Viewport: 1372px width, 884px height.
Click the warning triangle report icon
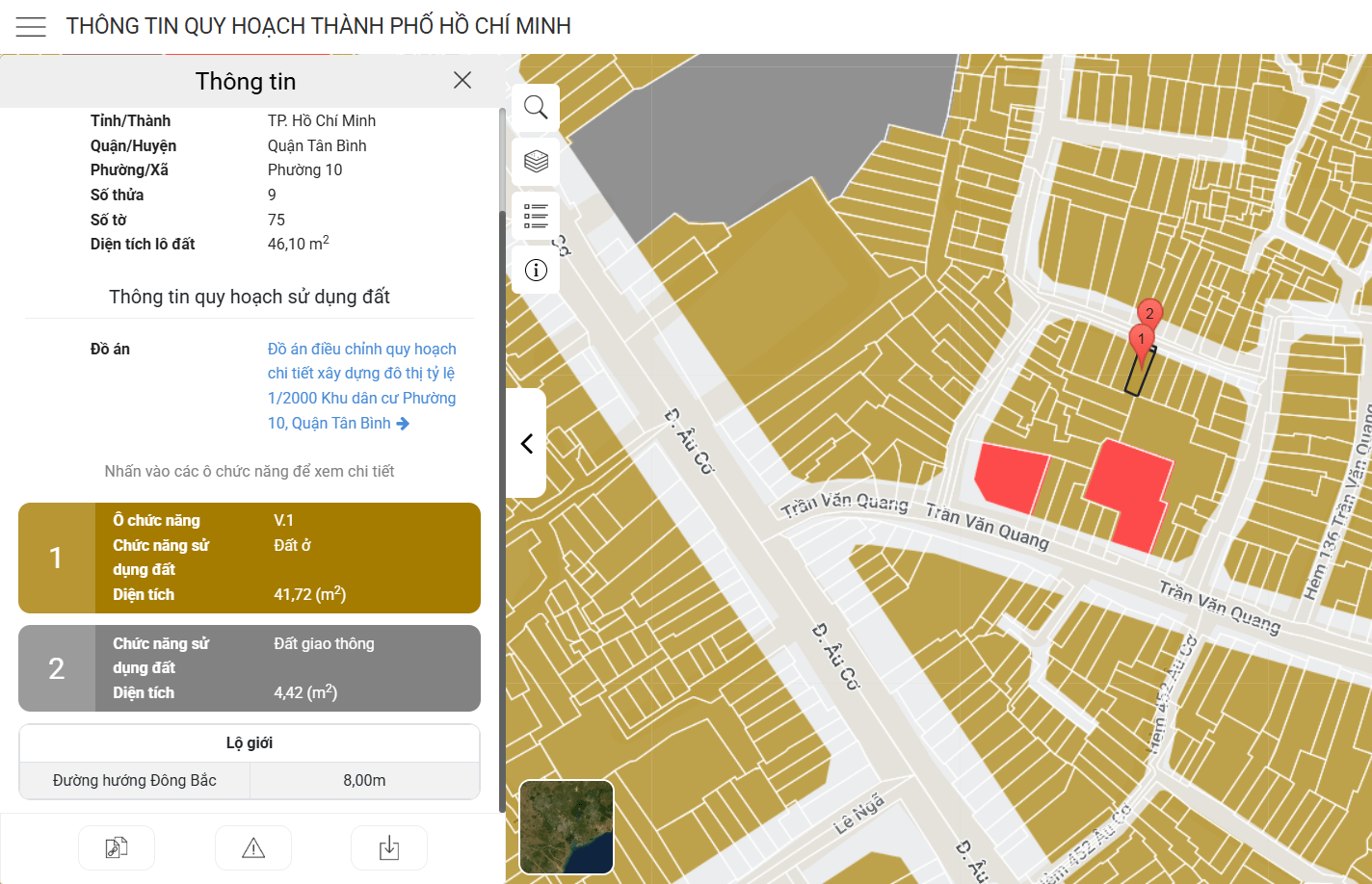(x=253, y=848)
